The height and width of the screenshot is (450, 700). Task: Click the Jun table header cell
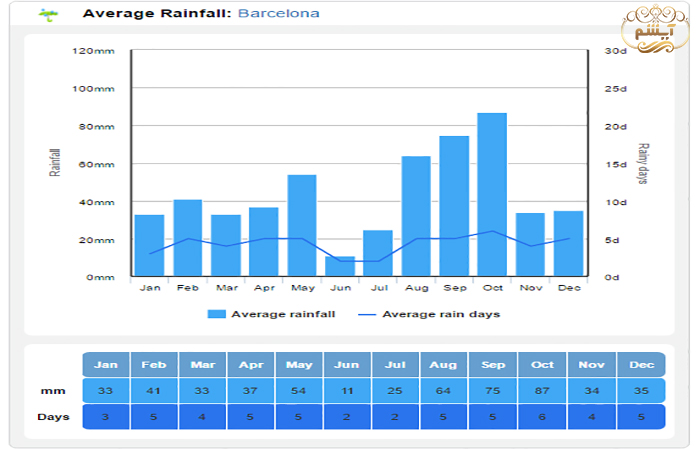(348, 365)
